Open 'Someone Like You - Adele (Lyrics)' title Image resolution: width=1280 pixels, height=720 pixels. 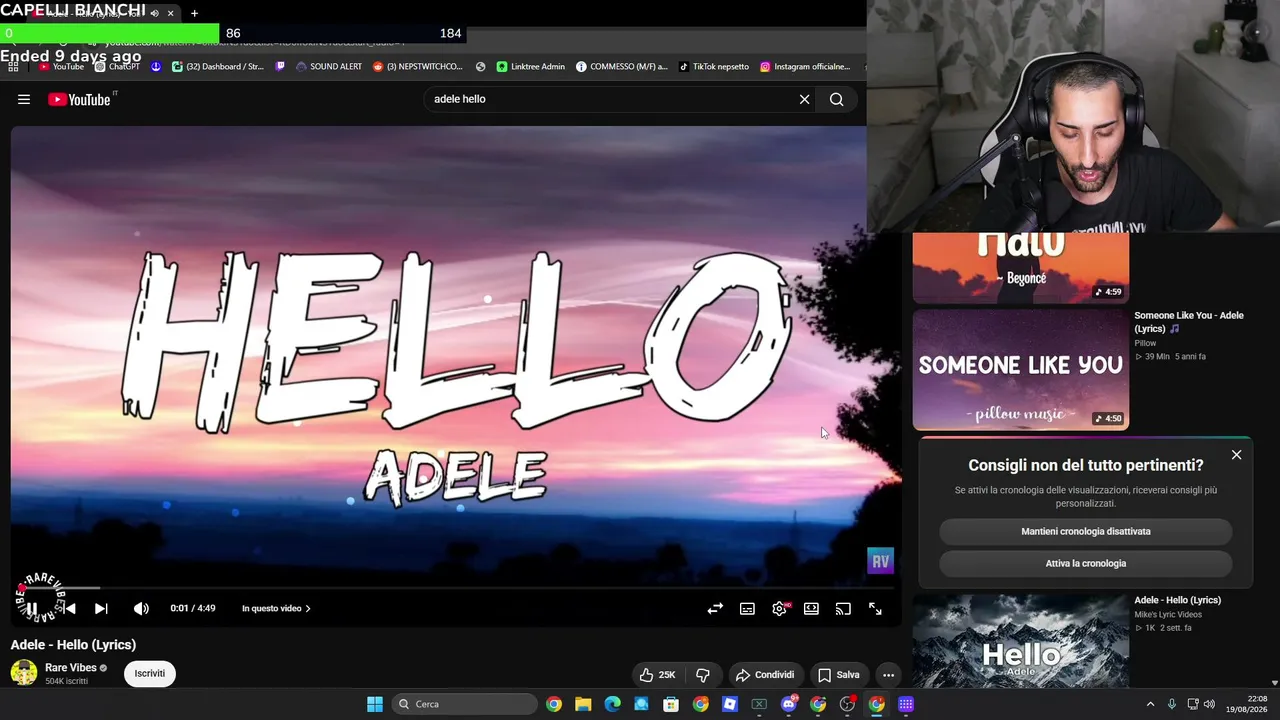(x=1189, y=321)
